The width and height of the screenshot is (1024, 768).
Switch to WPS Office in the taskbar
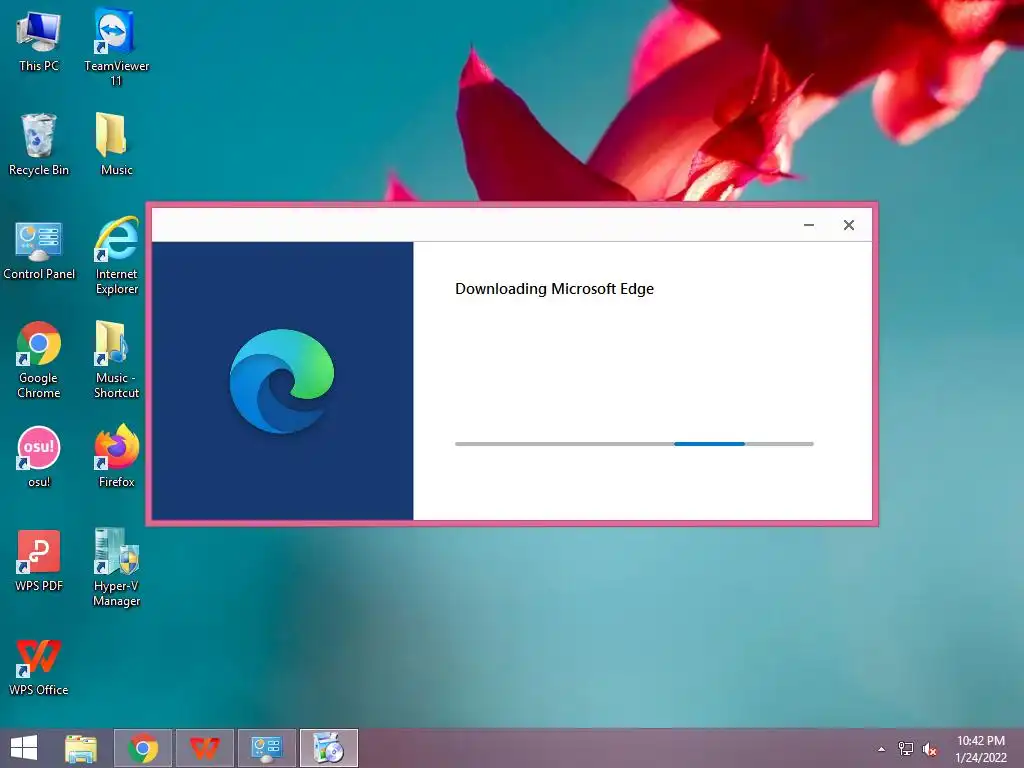(x=204, y=748)
